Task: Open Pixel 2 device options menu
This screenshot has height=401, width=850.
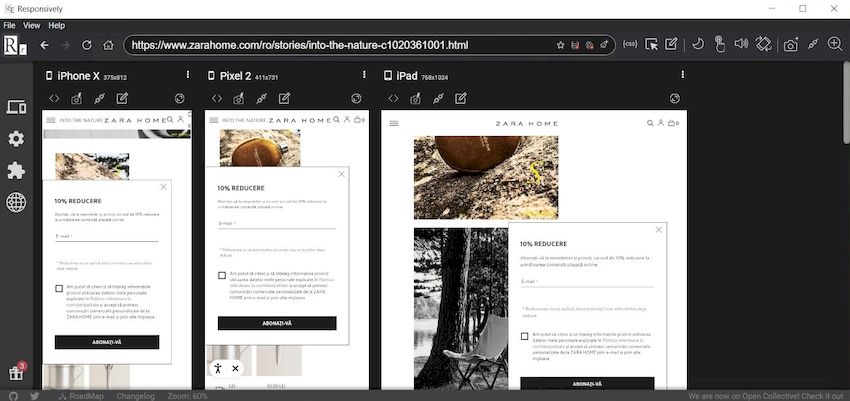Action: point(364,75)
